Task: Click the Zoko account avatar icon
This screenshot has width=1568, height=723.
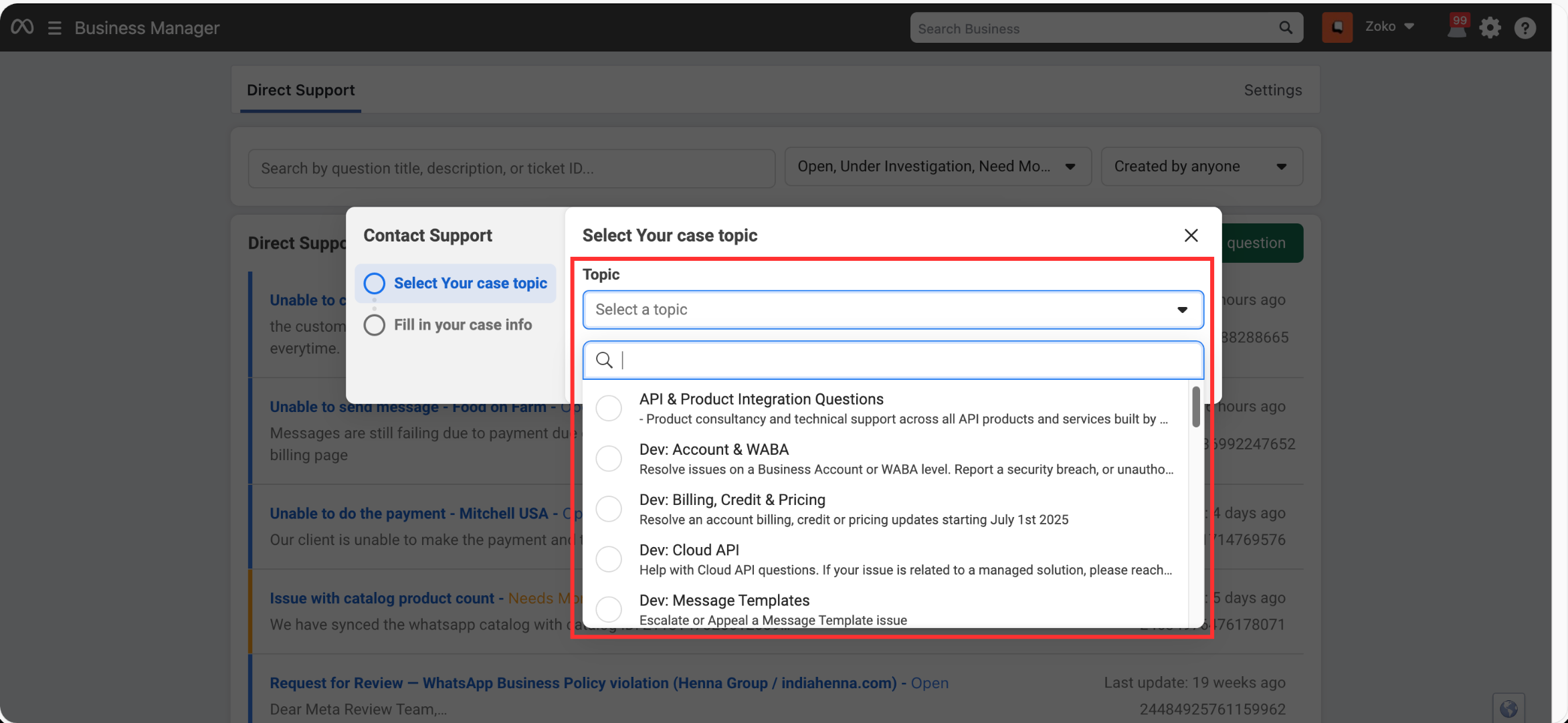Action: 1337,27
